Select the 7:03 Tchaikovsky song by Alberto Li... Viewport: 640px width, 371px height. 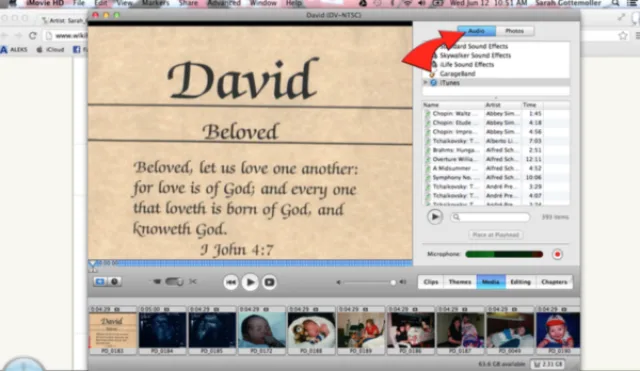point(496,141)
